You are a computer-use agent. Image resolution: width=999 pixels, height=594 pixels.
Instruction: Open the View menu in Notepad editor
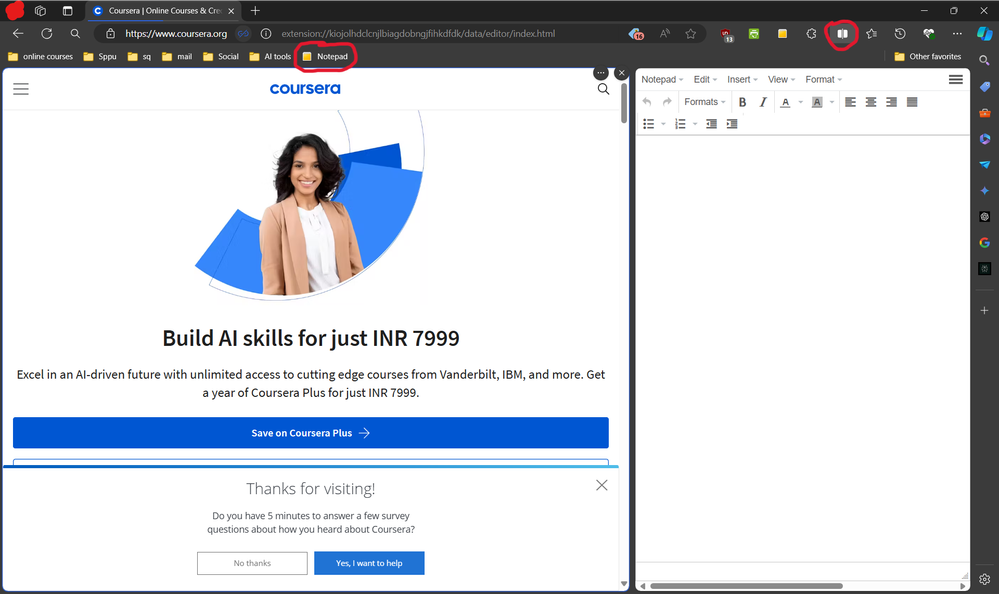[x=781, y=80]
